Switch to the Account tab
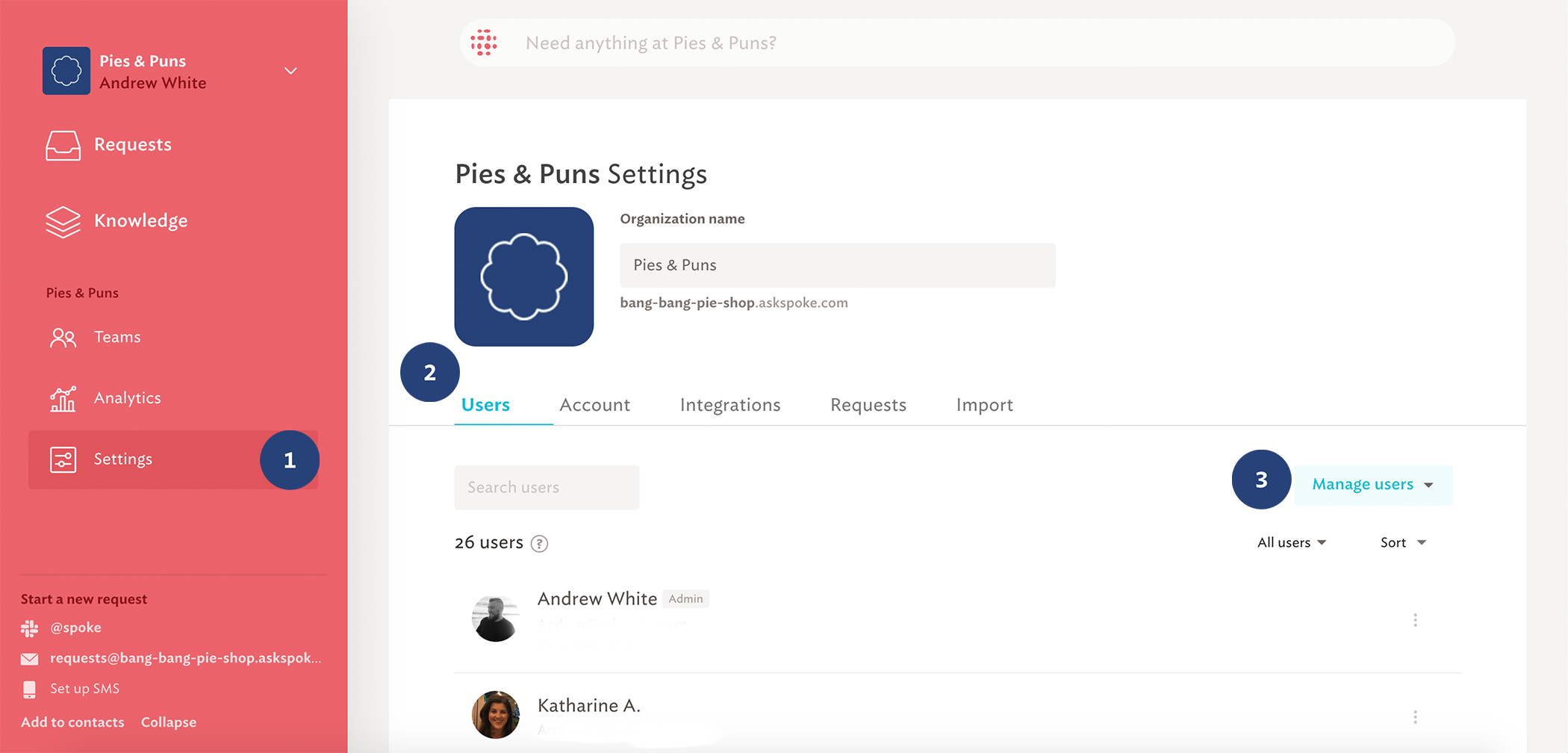This screenshot has height=753, width=1568. coord(594,405)
